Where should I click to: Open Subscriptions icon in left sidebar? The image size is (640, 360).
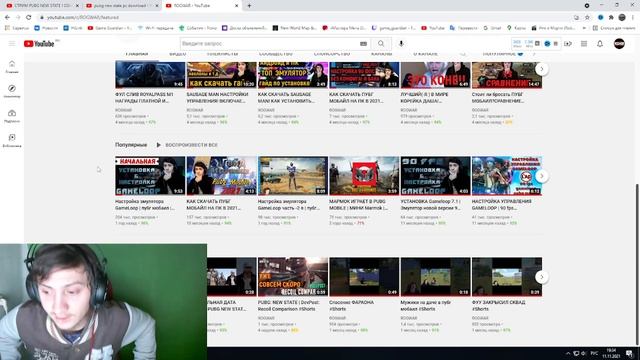pos(12,116)
